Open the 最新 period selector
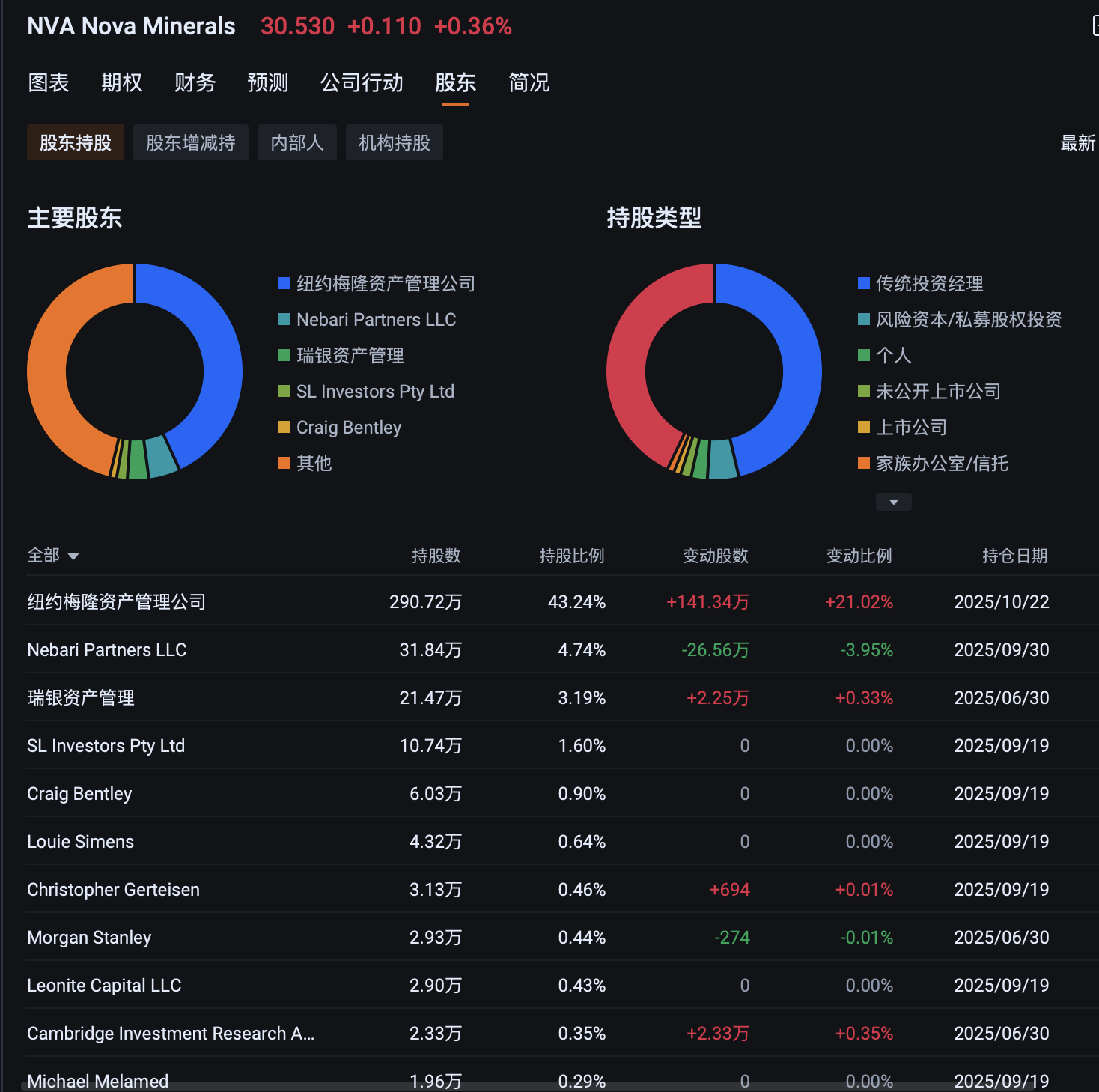1099x1092 pixels. pyautogui.click(x=1078, y=143)
